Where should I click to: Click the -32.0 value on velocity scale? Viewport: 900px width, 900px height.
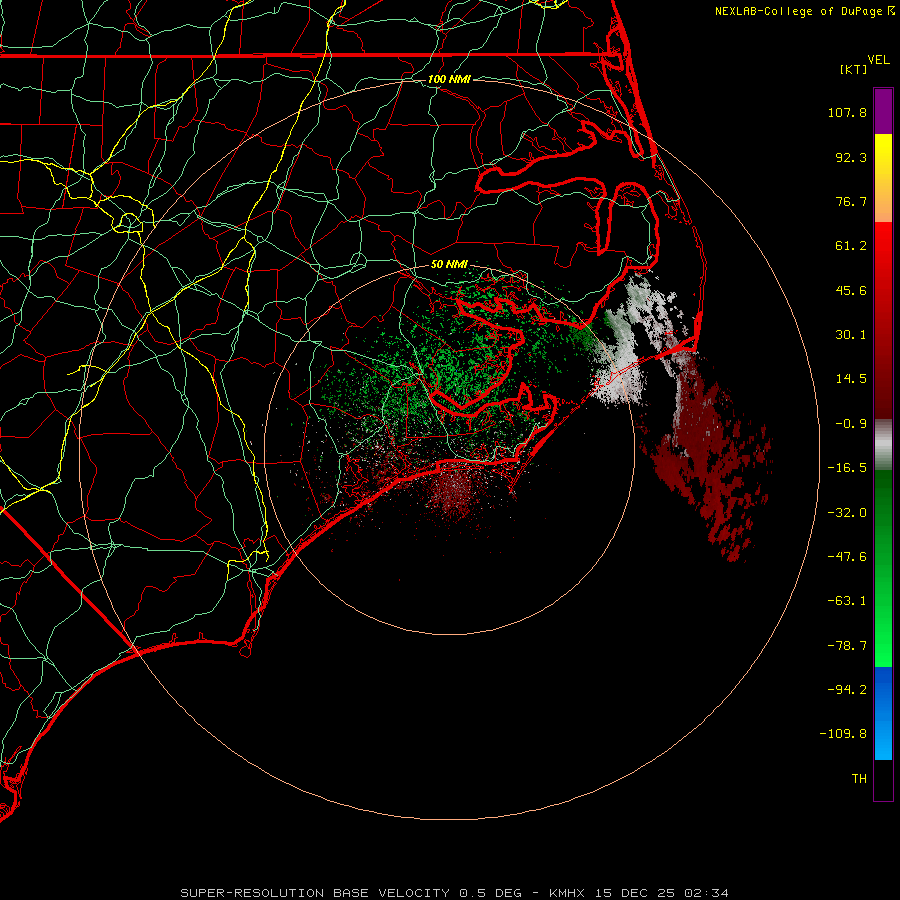click(x=847, y=513)
